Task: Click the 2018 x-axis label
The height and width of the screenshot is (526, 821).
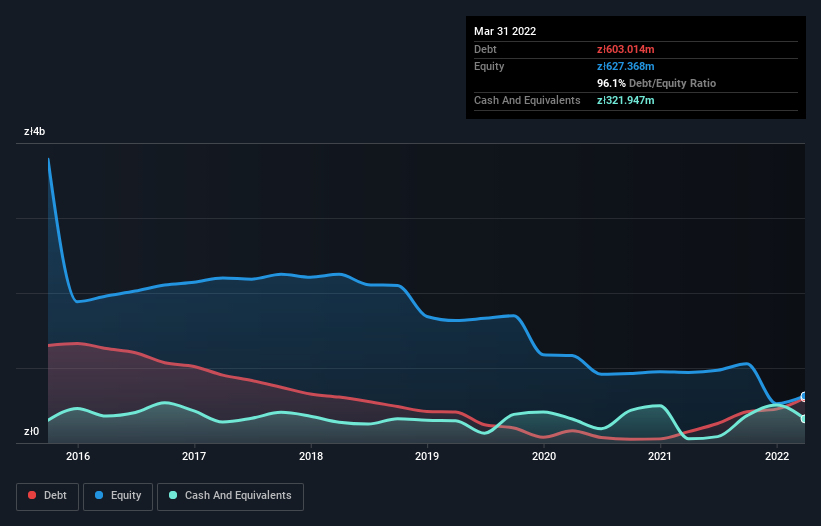Action: [x=311, y=456]
